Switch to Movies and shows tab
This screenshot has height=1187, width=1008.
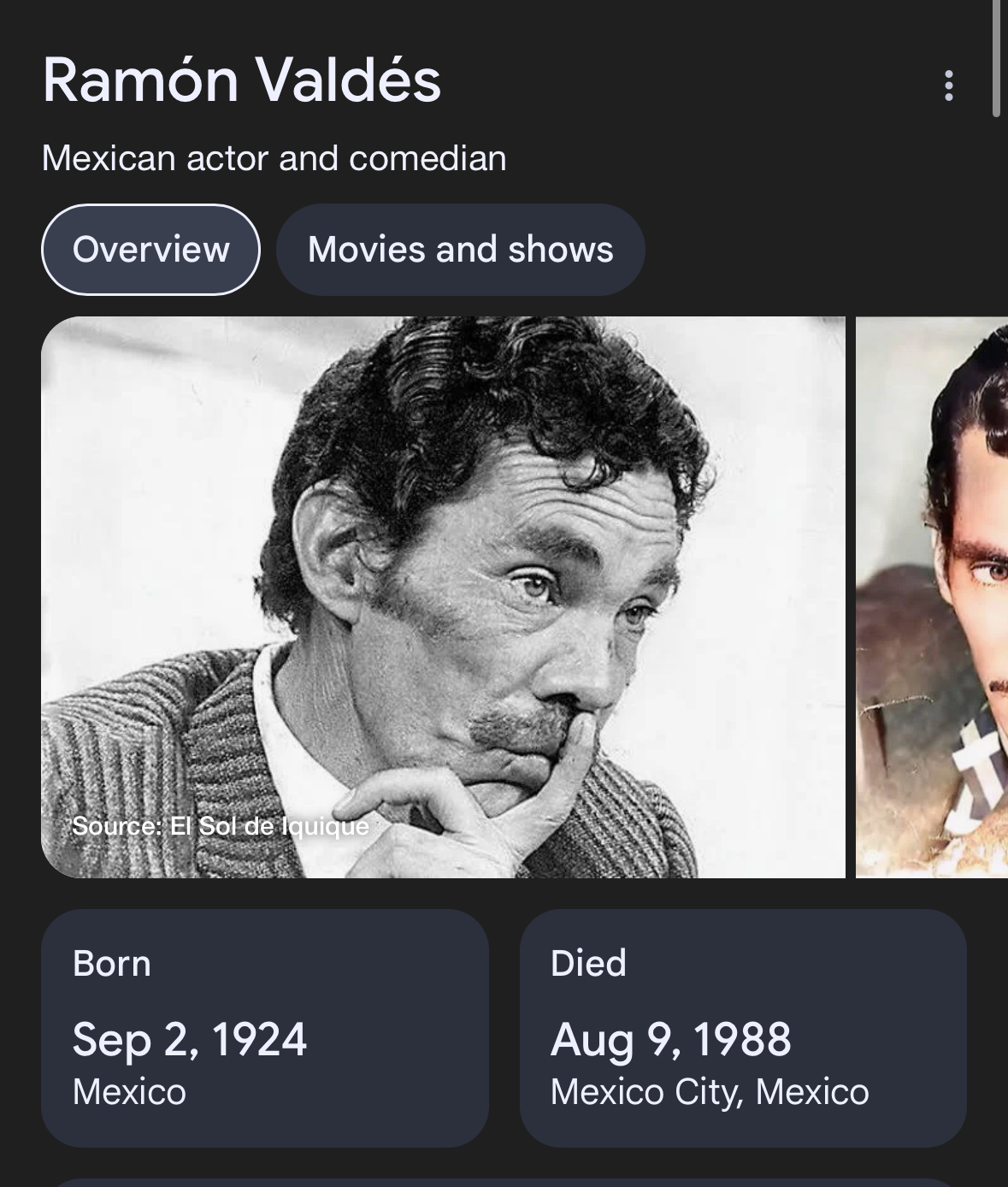(460, 250)
